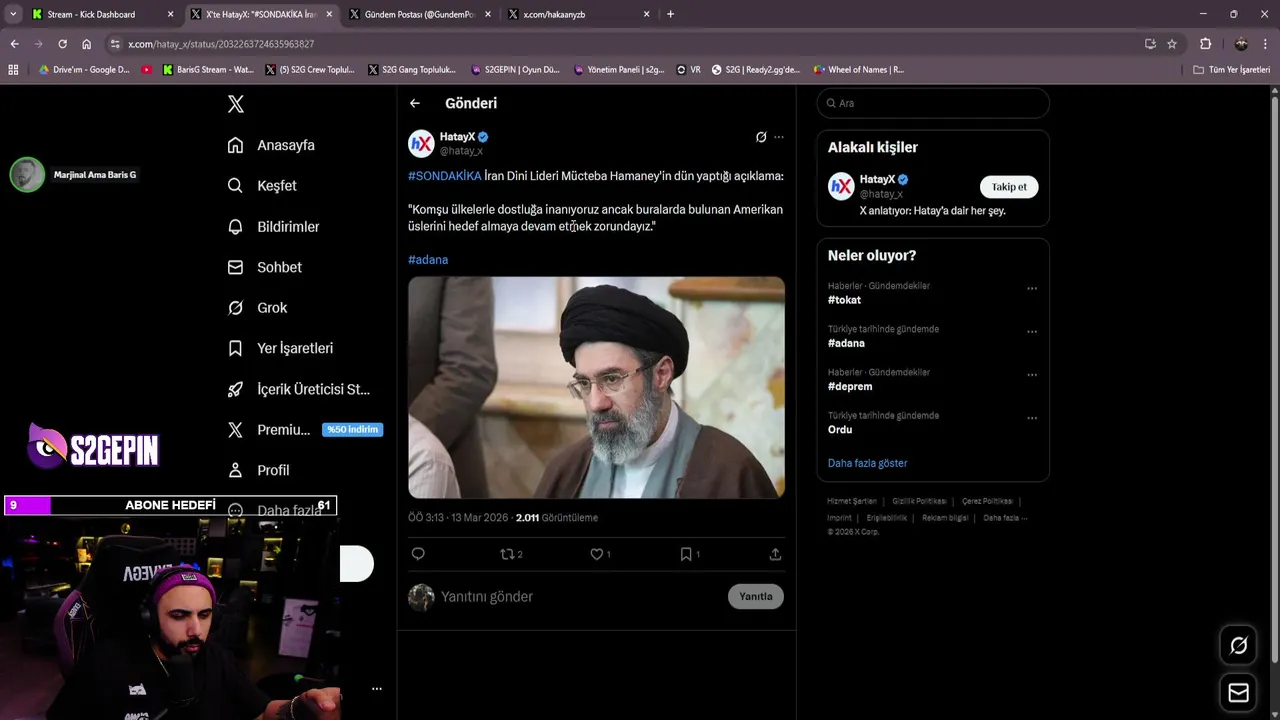Click Takip et to follow HatayX
1280x720 pixels.
tap(1009, 187)
